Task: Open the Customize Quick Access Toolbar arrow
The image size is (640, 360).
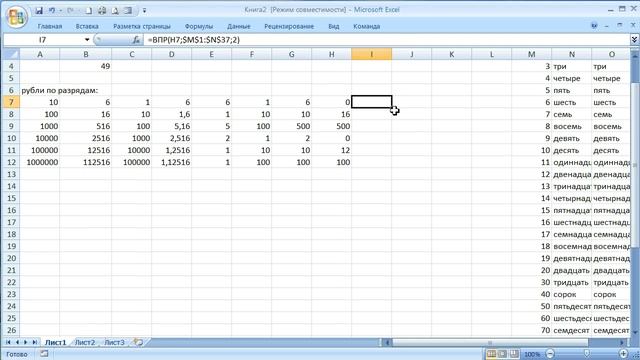Action: tap(144, 11)
